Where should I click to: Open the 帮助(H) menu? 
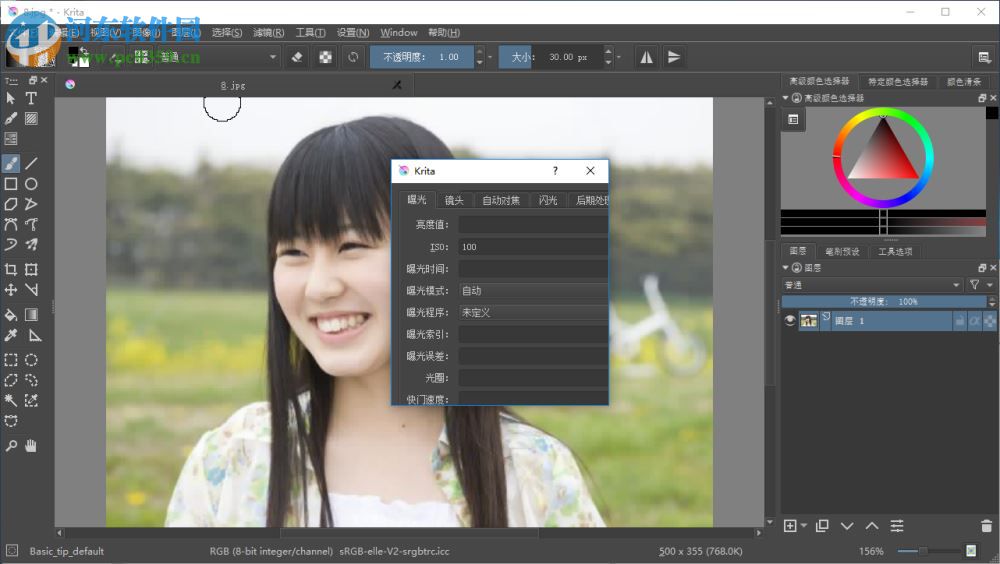(444, 33)
